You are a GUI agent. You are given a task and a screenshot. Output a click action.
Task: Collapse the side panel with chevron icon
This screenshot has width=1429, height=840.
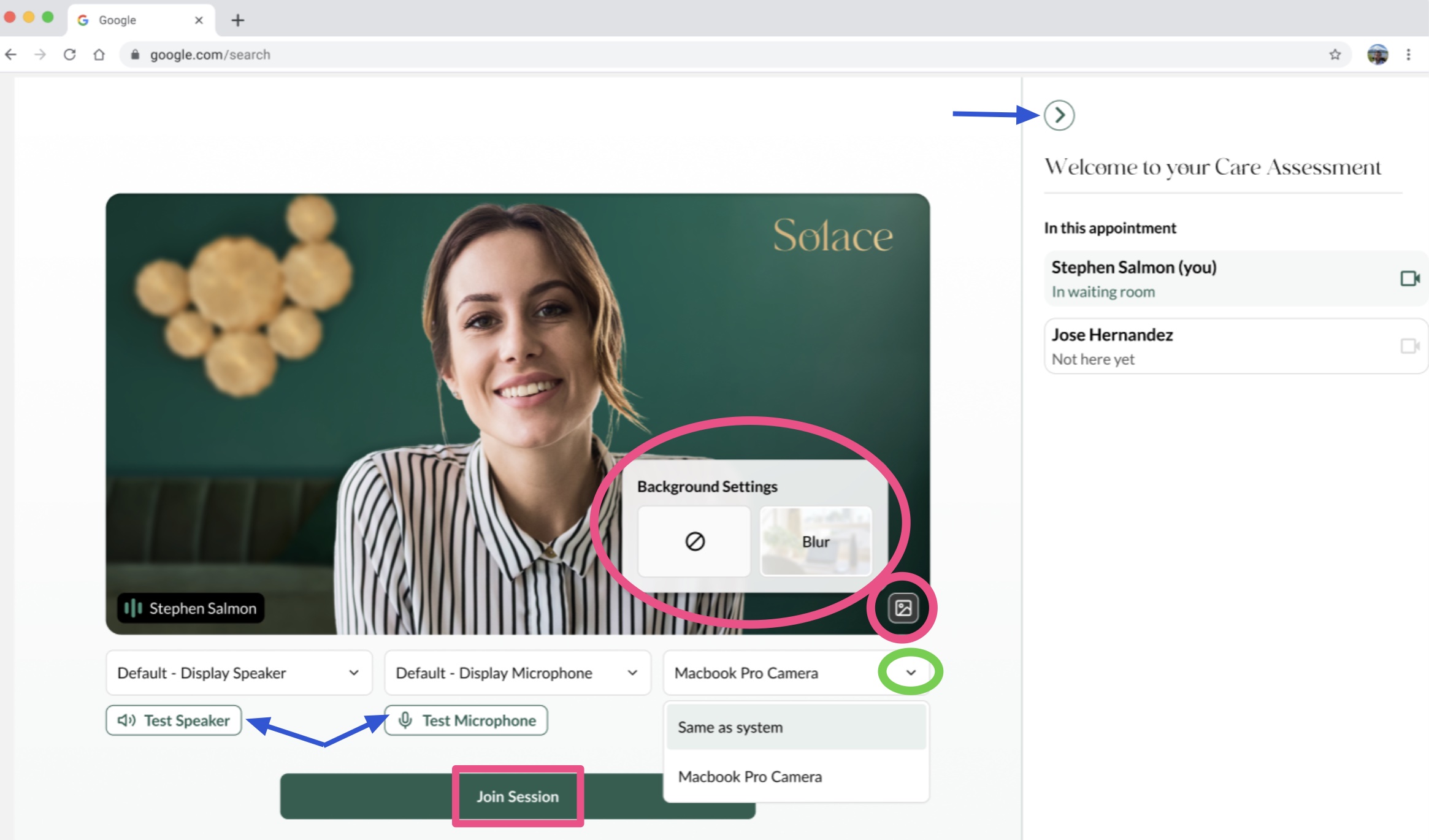click(1059, 115)
